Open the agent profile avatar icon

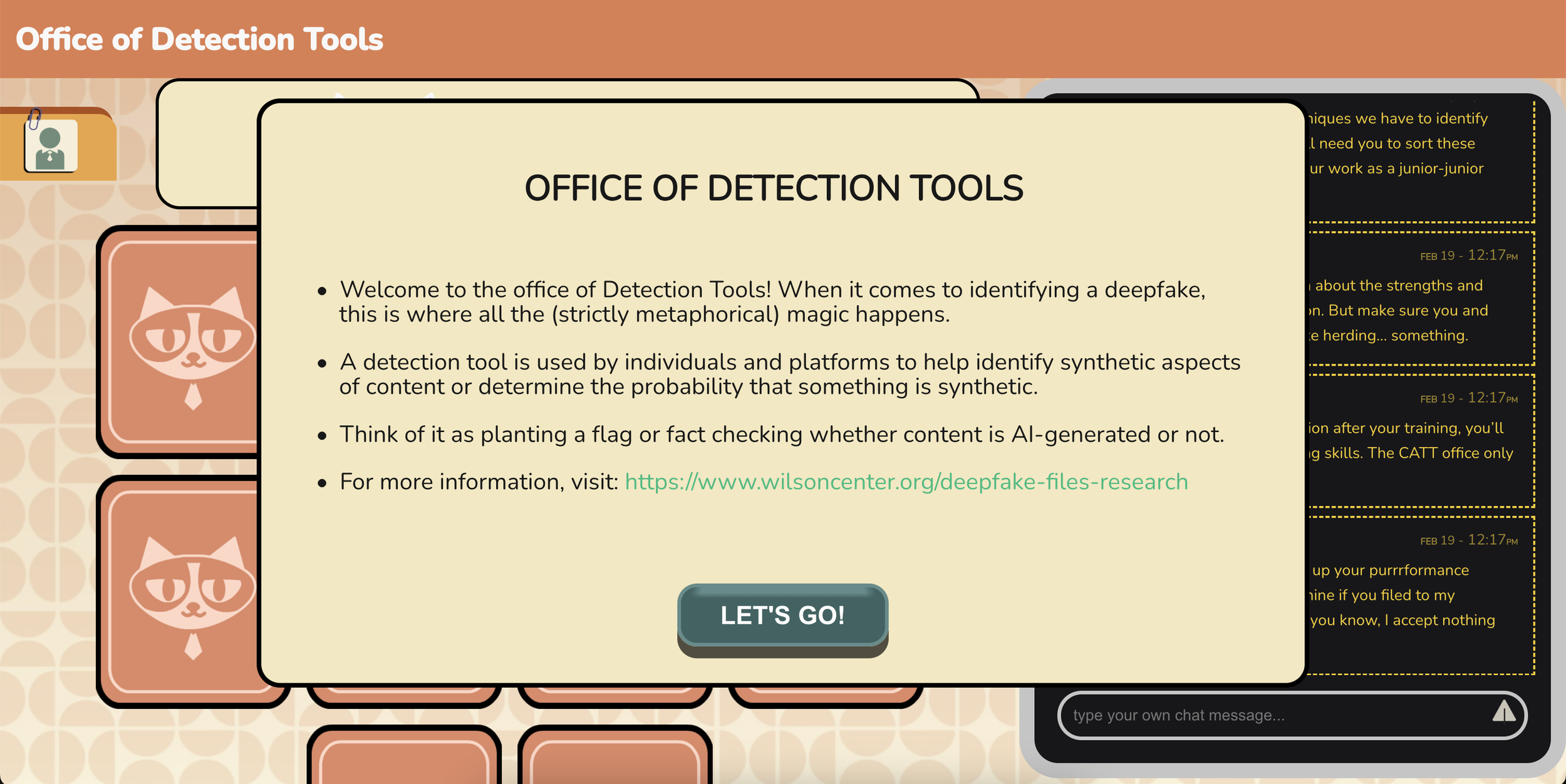(x=51, y=146)
